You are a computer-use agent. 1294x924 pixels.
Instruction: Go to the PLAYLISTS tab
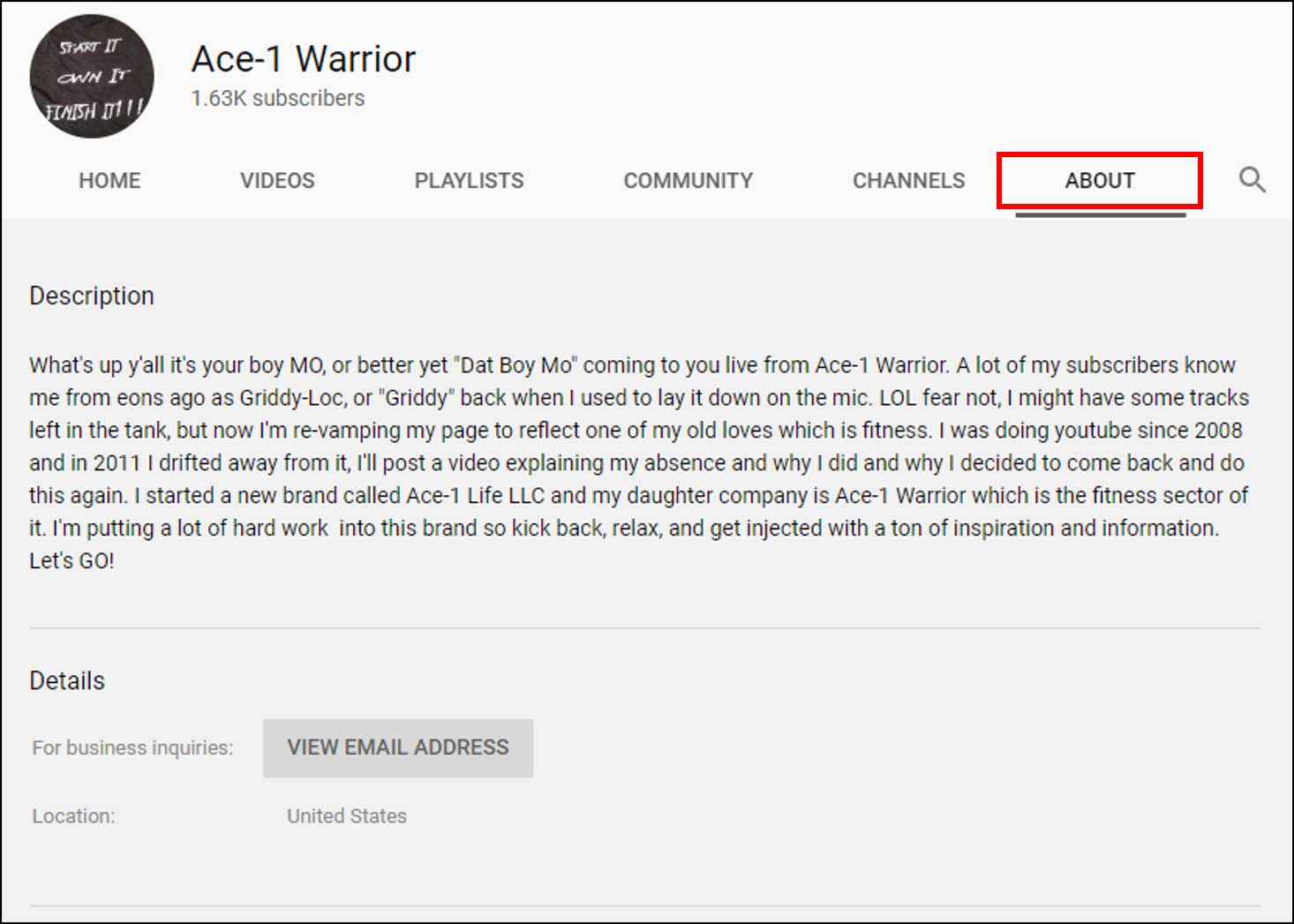tap(469, 181)
